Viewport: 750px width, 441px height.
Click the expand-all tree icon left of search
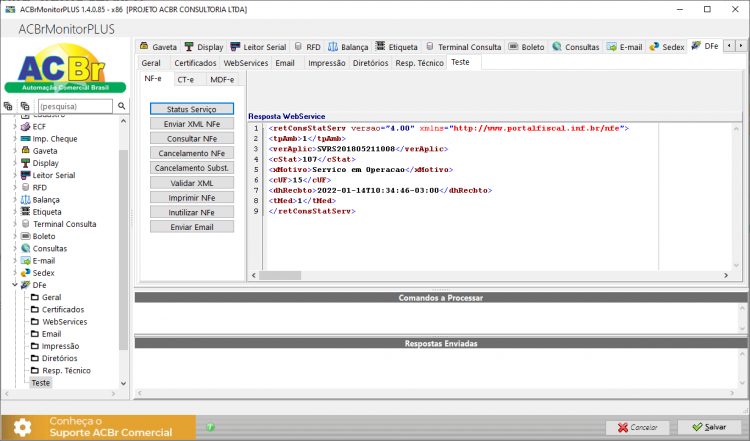pyautogui.click(x=8, y=106)
